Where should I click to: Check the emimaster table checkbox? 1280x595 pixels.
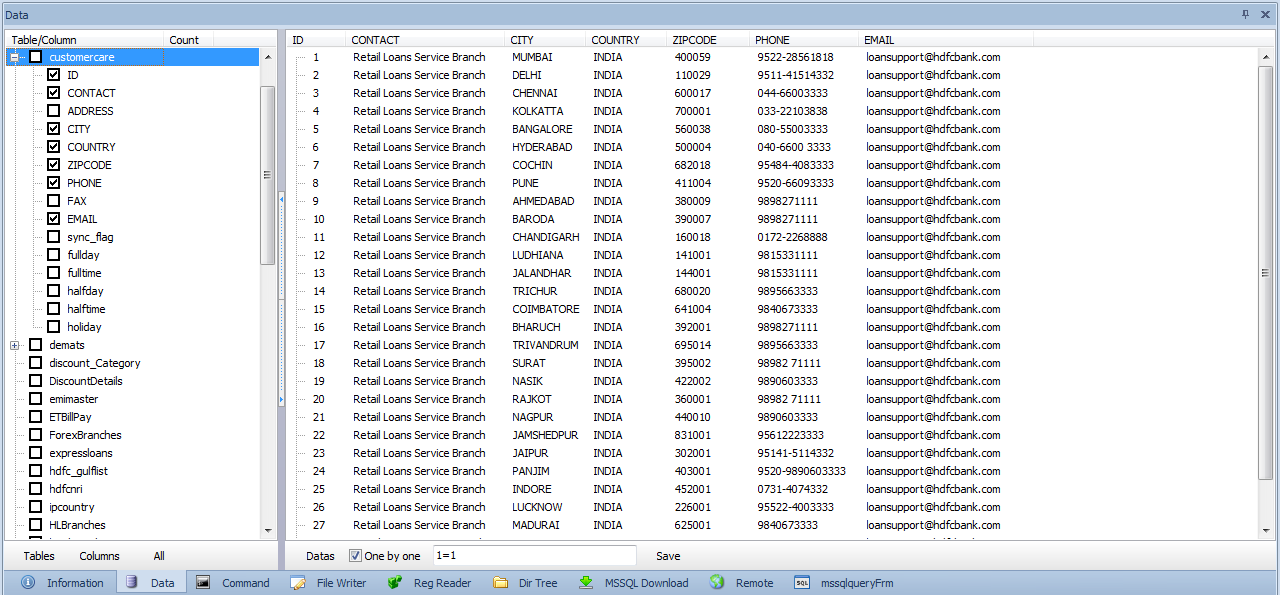click(36, 399)
